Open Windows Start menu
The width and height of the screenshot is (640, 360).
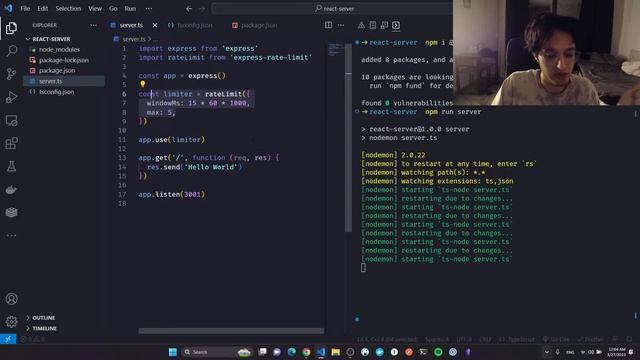173,352
